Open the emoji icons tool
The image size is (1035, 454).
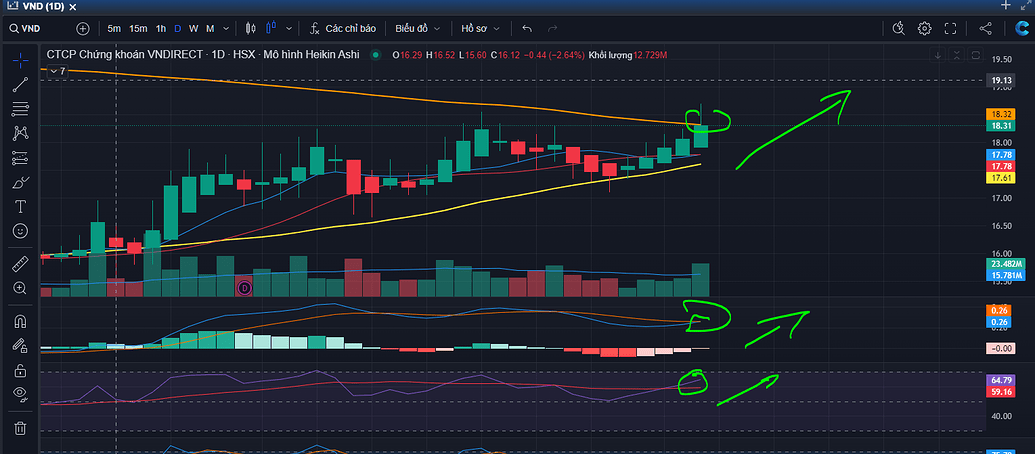click(20, 231)
